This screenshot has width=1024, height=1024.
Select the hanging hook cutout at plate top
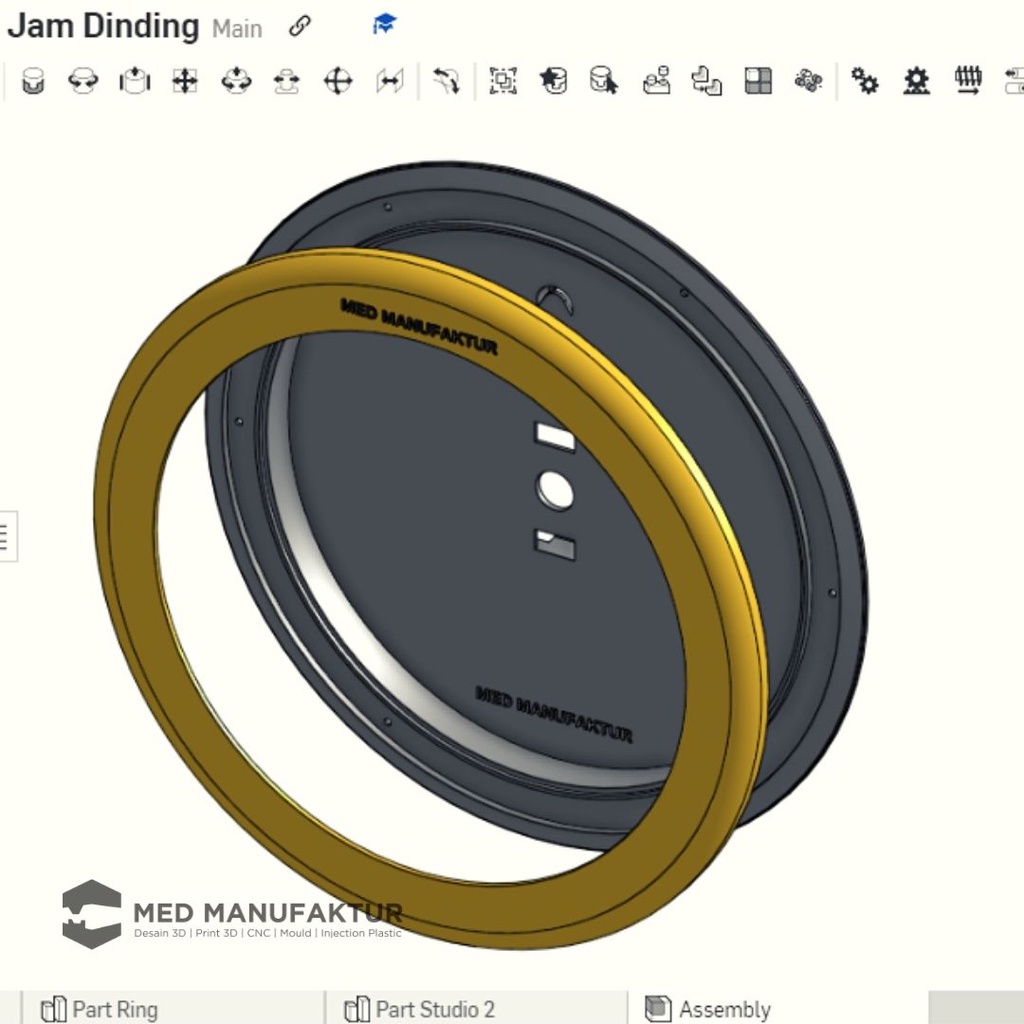(x=556, y=300)
